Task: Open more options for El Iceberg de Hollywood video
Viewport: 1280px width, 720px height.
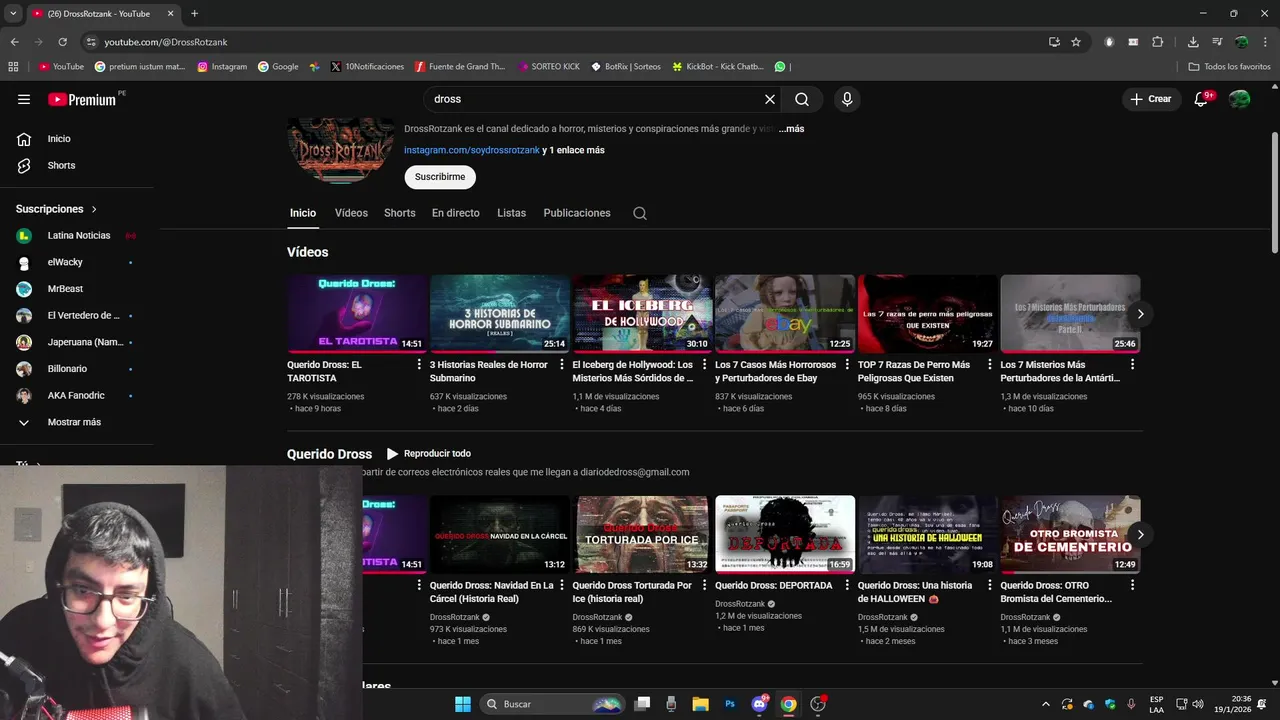Action: 705,365
